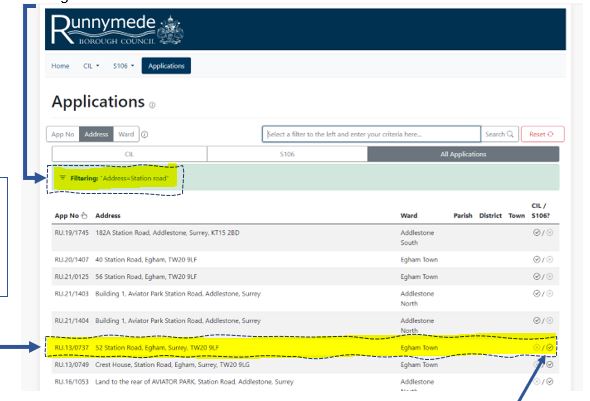Viewport: 590px width, 401px height.
Task: Click address 40 Station Road, Egham
Action: (x=146, y=260)
